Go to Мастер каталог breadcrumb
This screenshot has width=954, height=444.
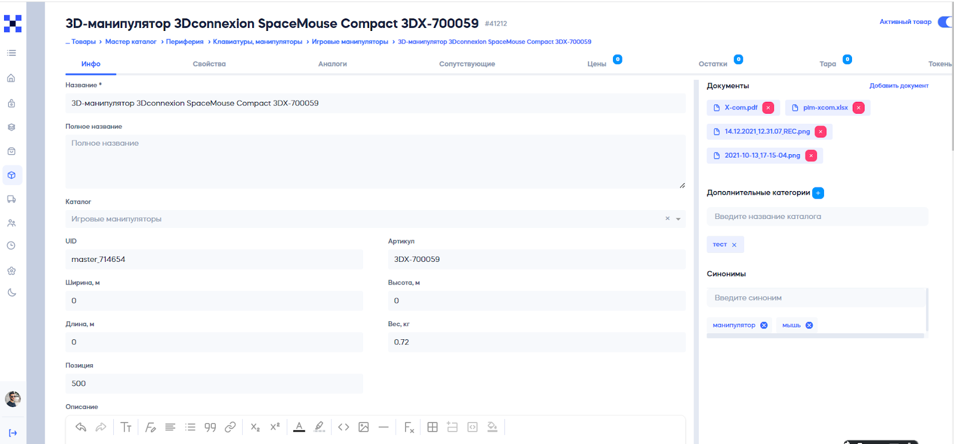(x=131, y=41)
